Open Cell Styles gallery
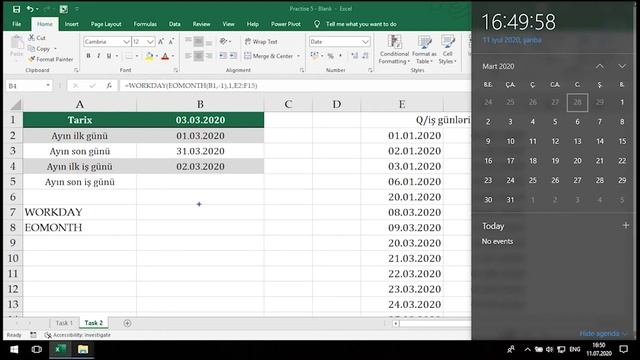The image size is (640, 360). (x=447, y=49)
